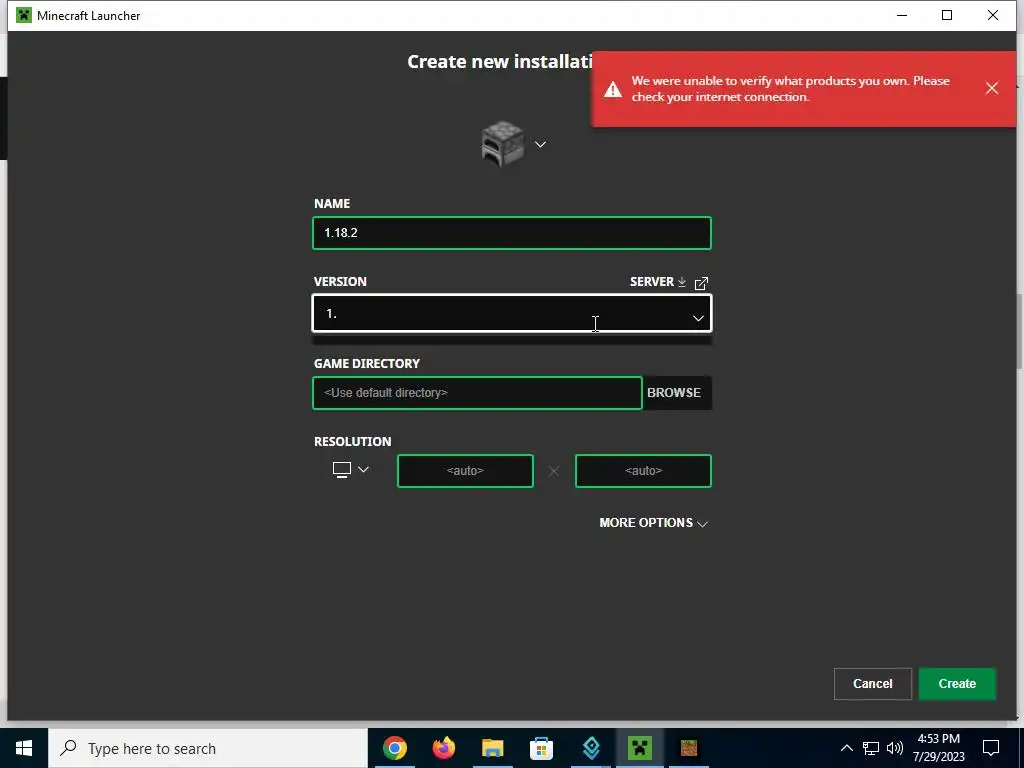Open the Windows Start menu

[24, 748]
